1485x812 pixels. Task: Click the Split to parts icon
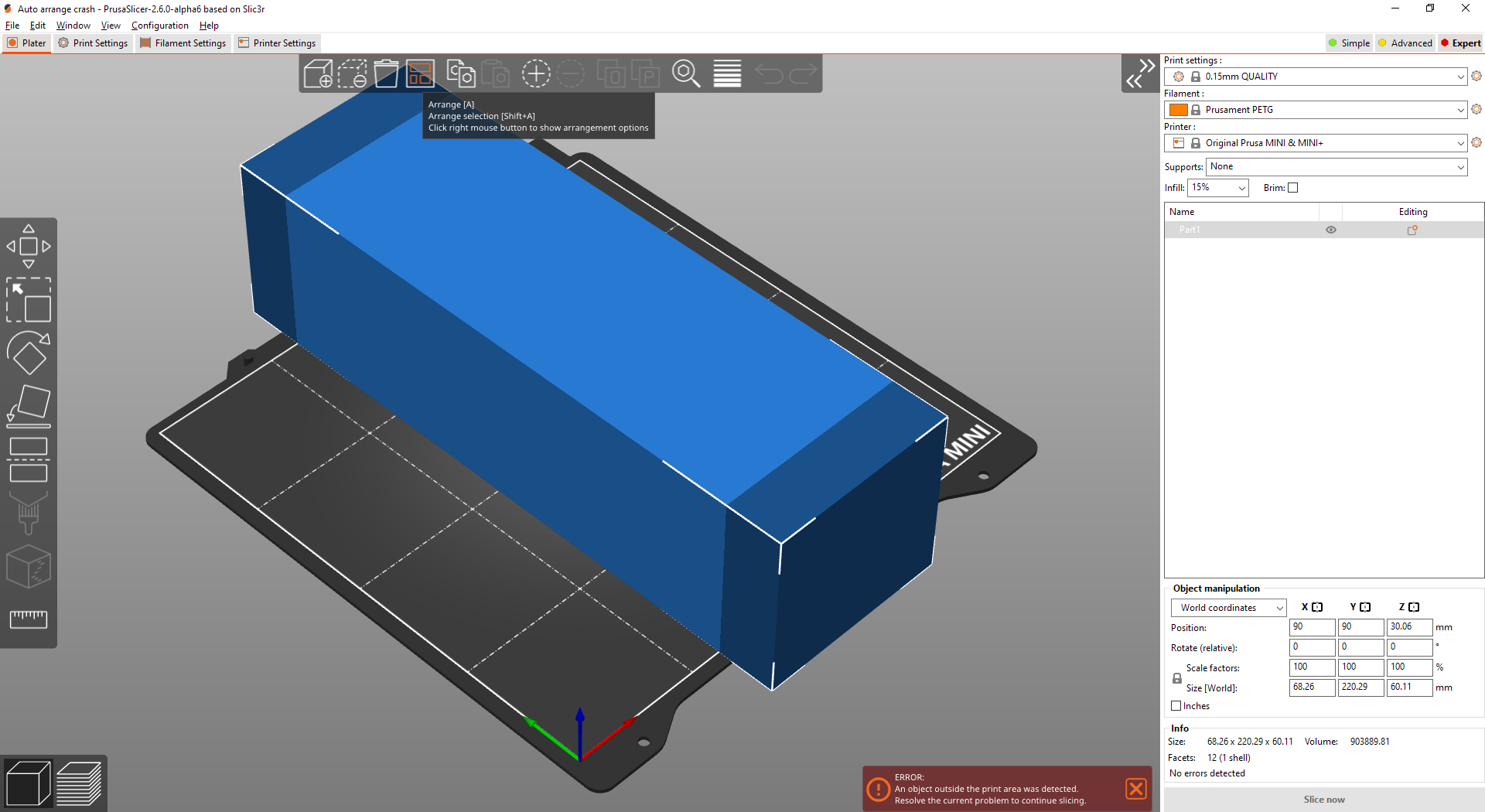point(646,73)
